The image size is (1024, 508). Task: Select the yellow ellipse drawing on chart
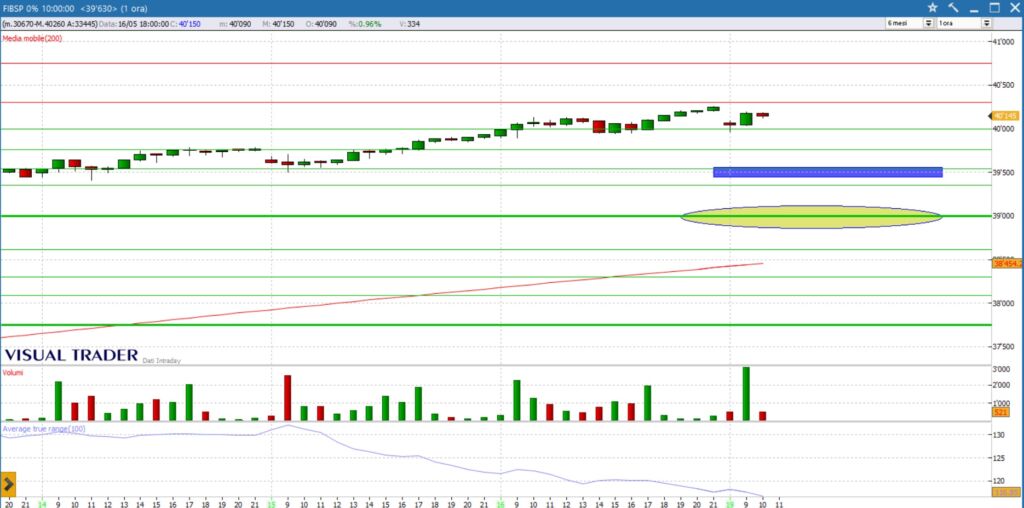(x=811, y=217)
